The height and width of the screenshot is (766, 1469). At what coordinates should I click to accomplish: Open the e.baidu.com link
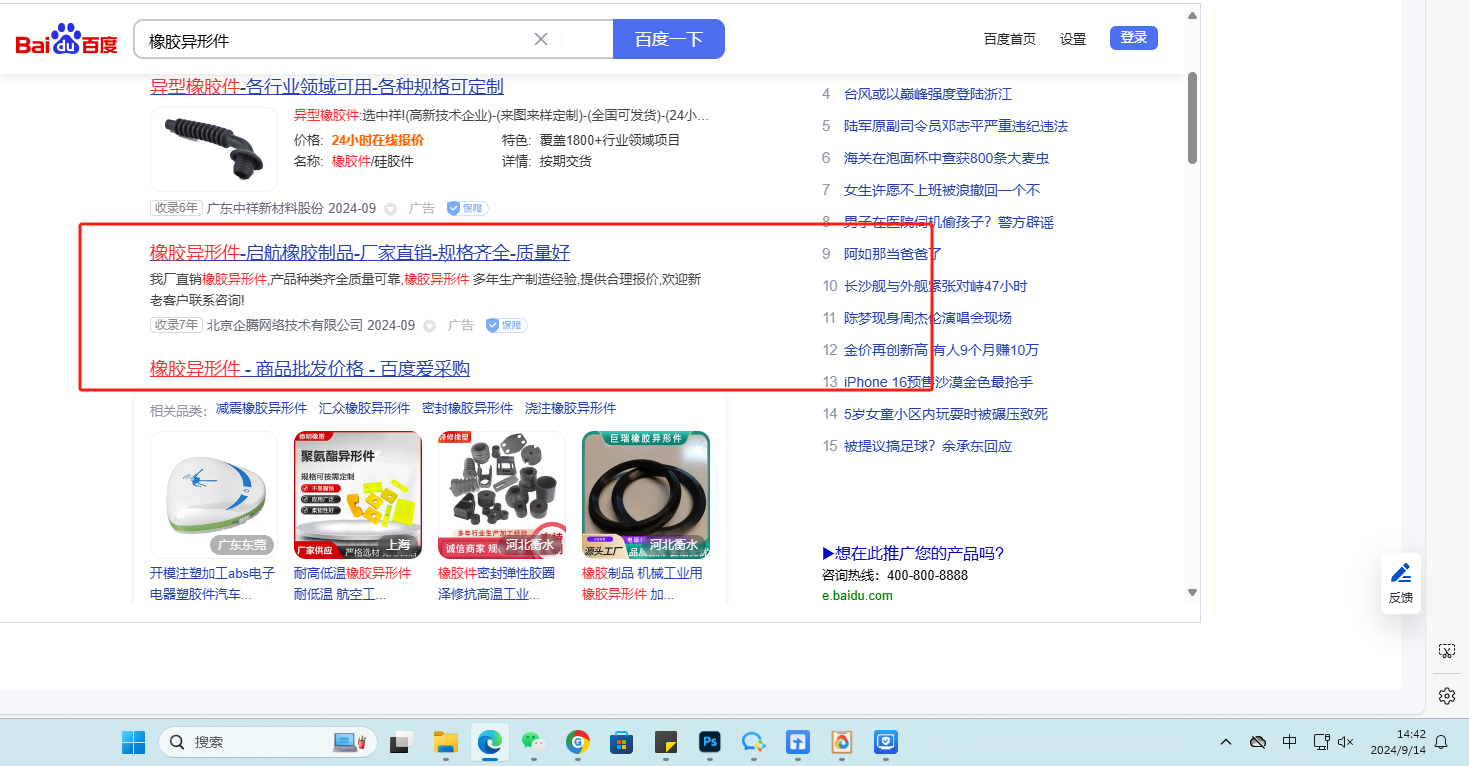857,595
